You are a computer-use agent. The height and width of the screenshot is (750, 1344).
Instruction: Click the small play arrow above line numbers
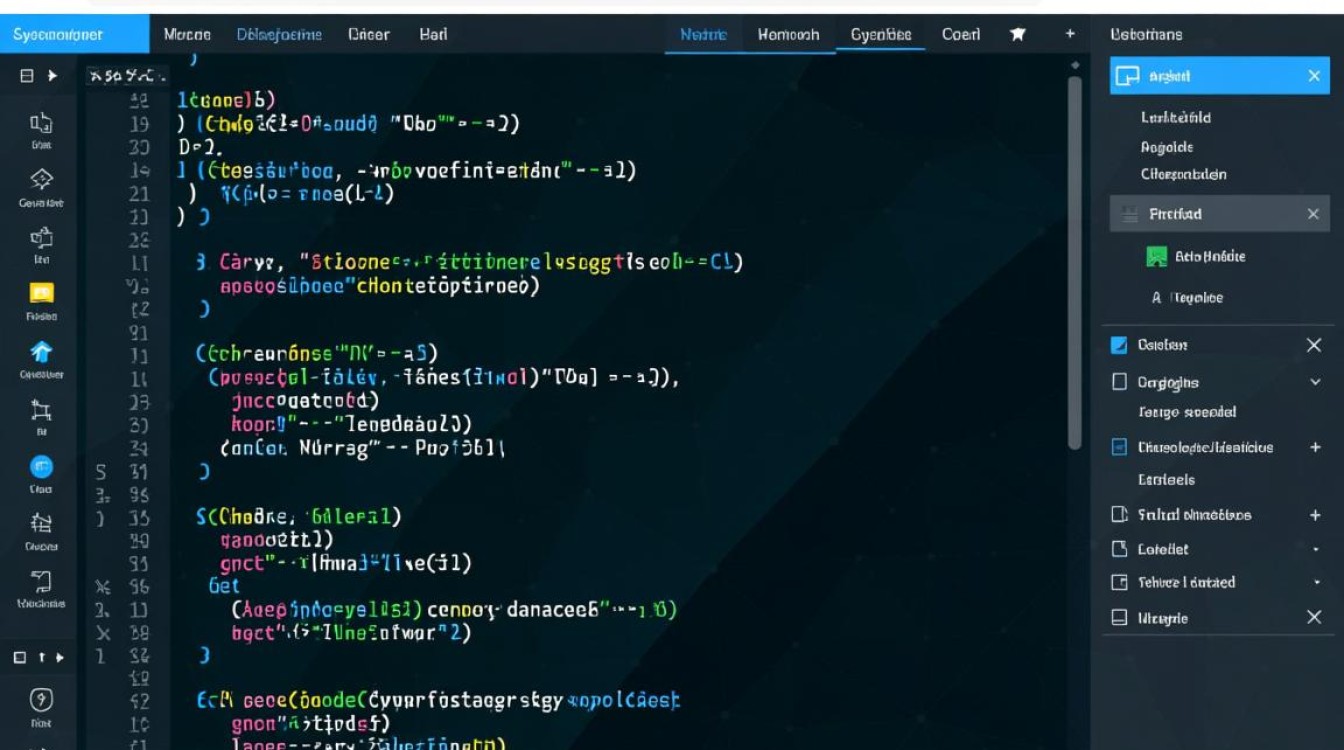coord(52,76)
